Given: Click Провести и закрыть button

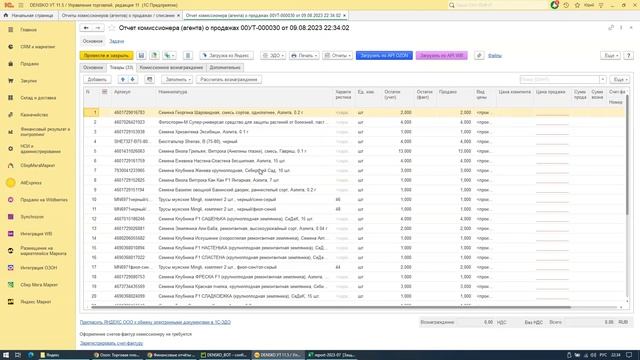Looking at the screenshot, I should (x=107, y=56).
